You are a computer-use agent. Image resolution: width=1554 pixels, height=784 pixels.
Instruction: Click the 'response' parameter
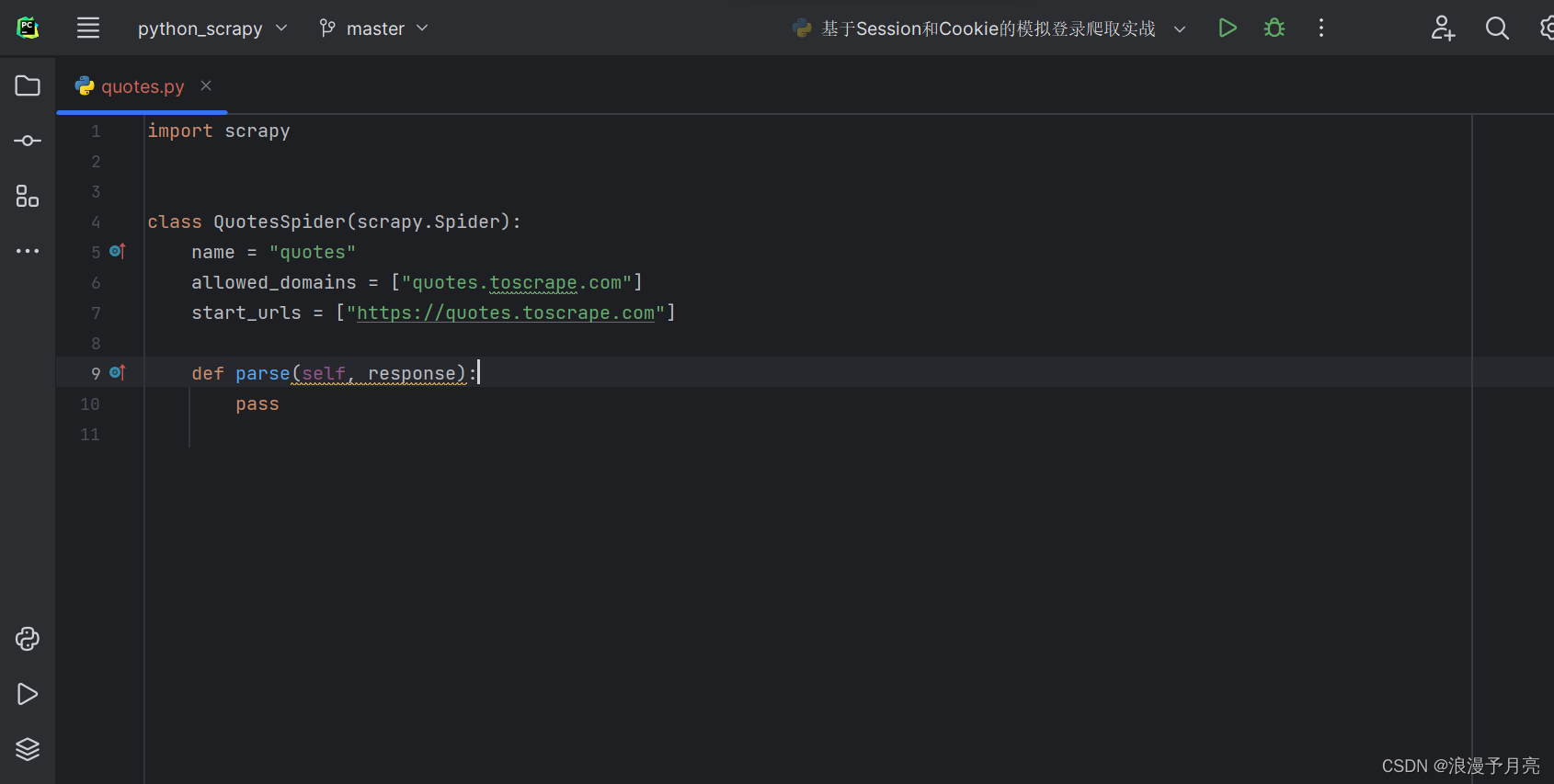[x=411, y=373]
